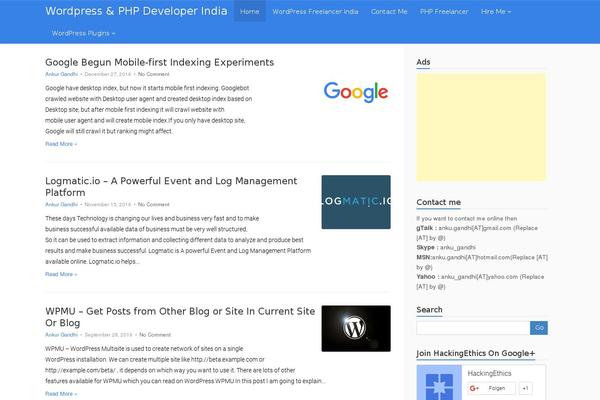Open the HackingEthics Google+ page name
The image size is (600, 400).
tap(489, 373)
